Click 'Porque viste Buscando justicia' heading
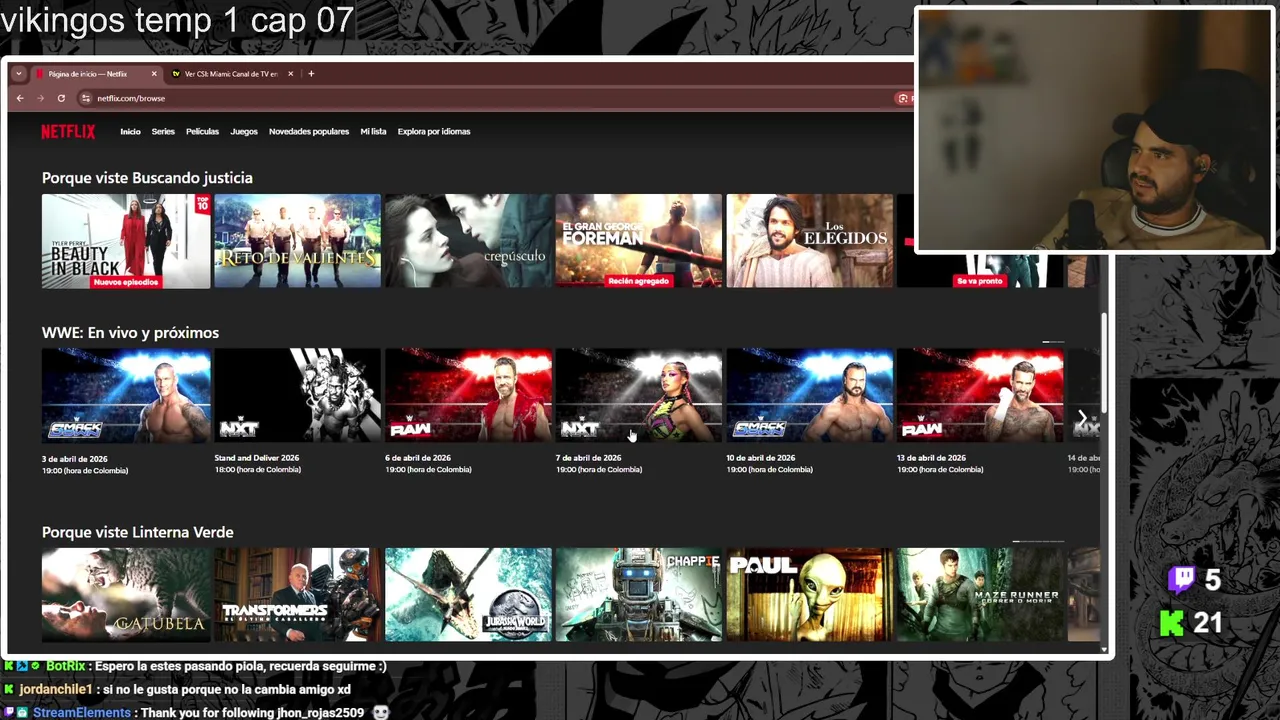 [x=147, y=178]
